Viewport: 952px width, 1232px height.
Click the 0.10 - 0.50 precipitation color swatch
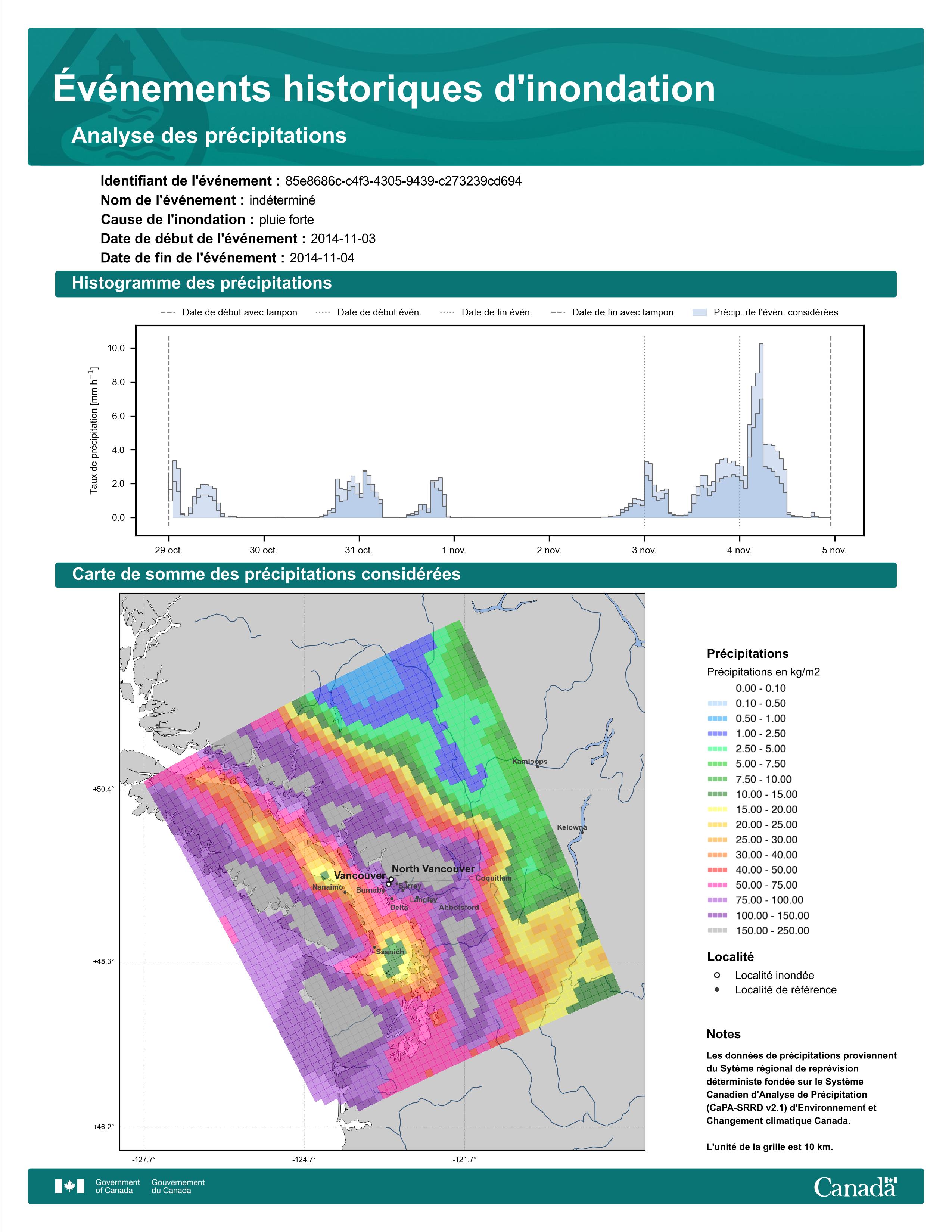click(x=717, y=703)
